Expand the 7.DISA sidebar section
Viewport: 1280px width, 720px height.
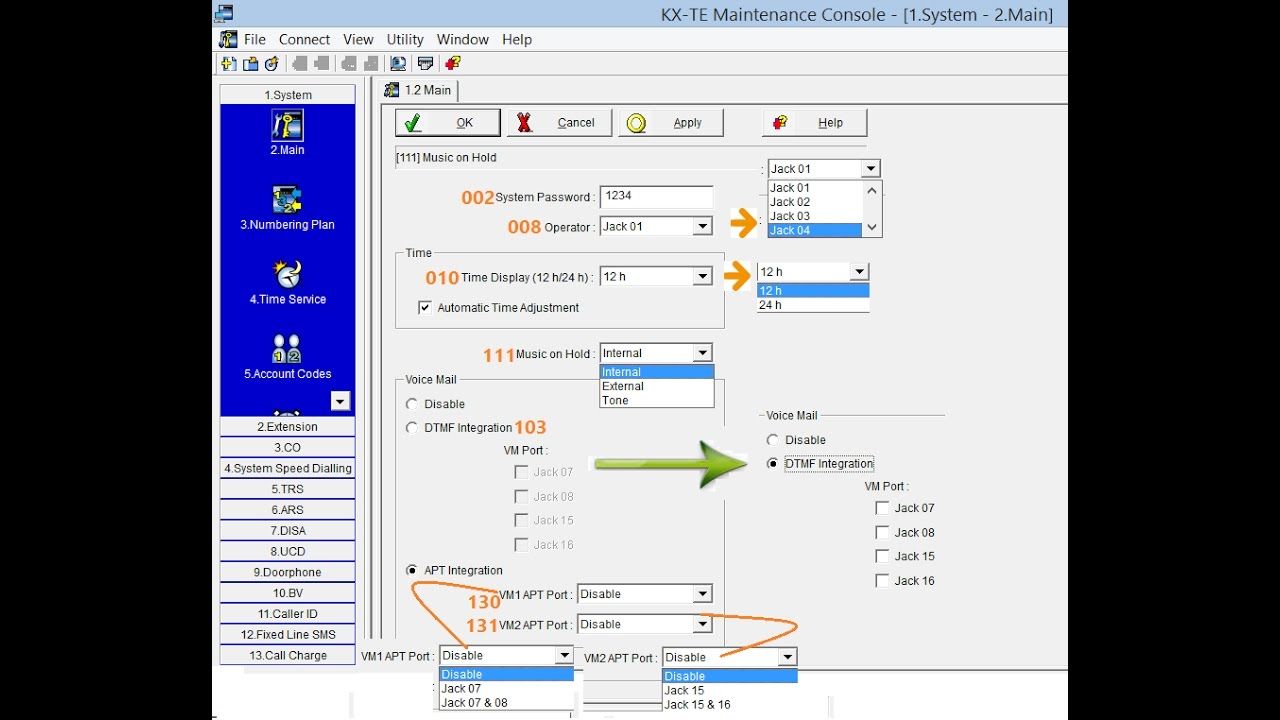[x=288, y=531]
